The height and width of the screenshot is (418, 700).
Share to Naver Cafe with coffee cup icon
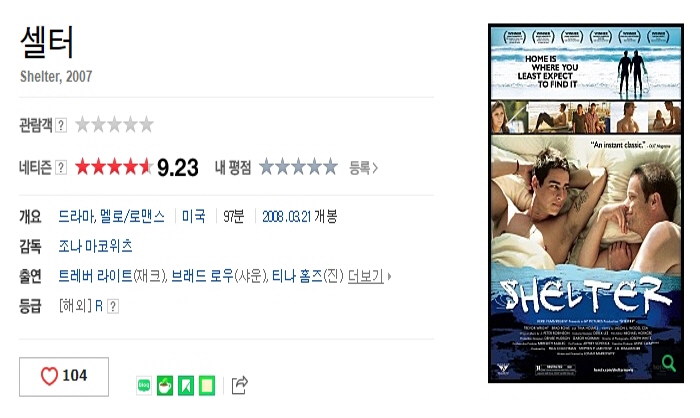(165, 385)
